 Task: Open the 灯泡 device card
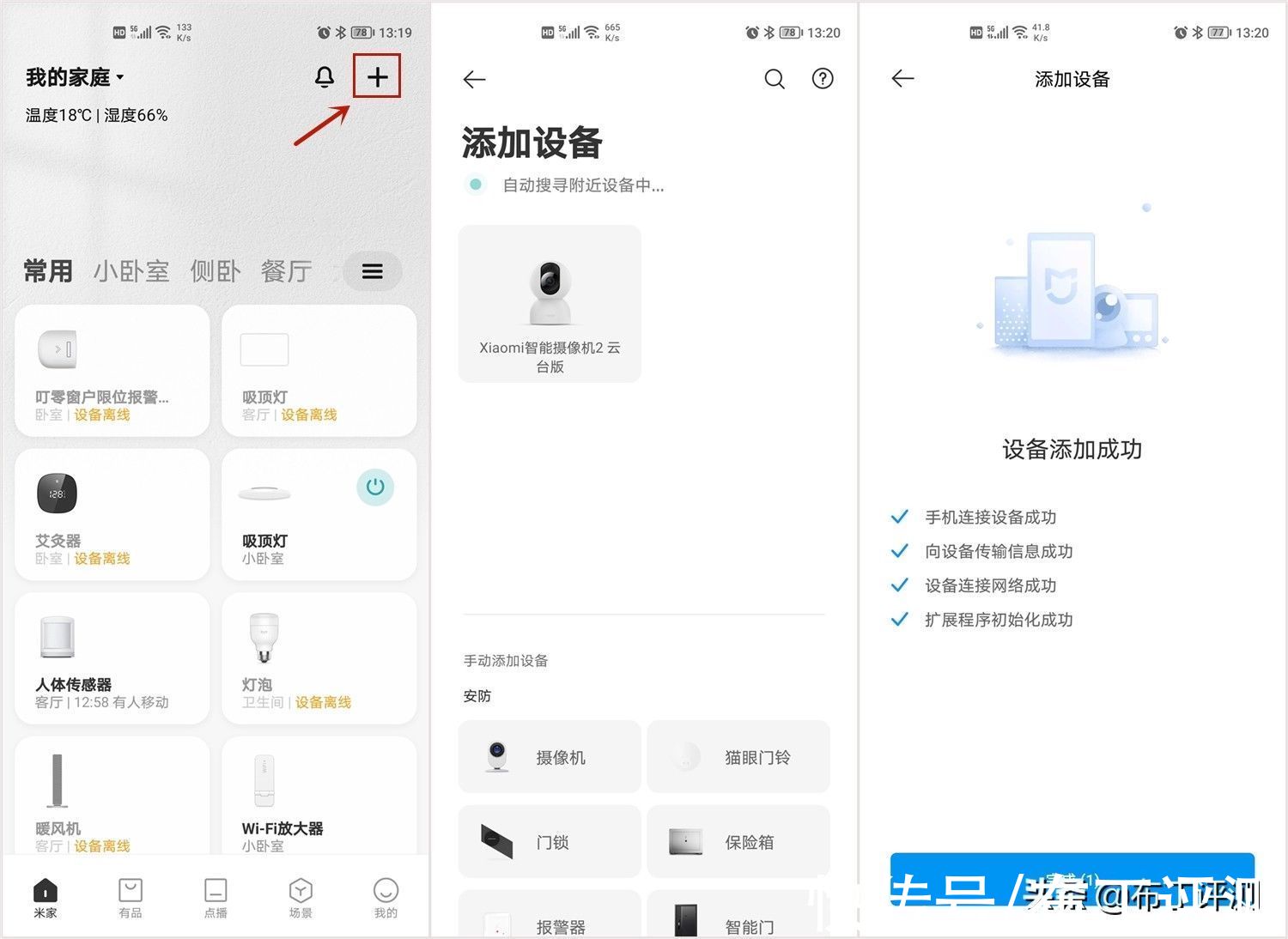(319, 658)
